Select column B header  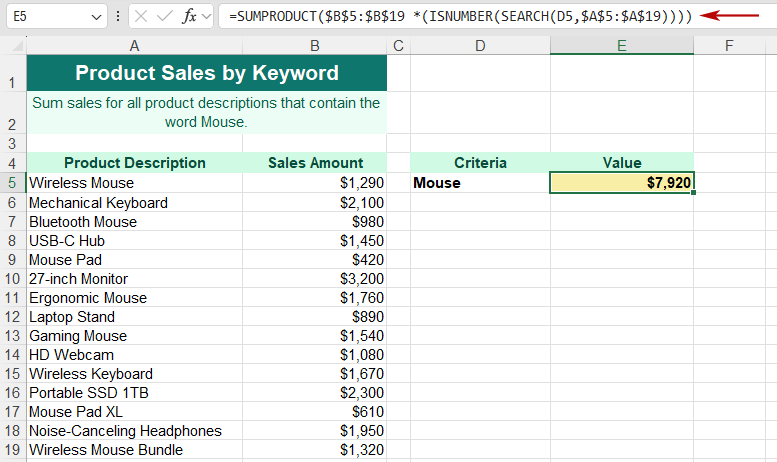[x=315, y=46]
